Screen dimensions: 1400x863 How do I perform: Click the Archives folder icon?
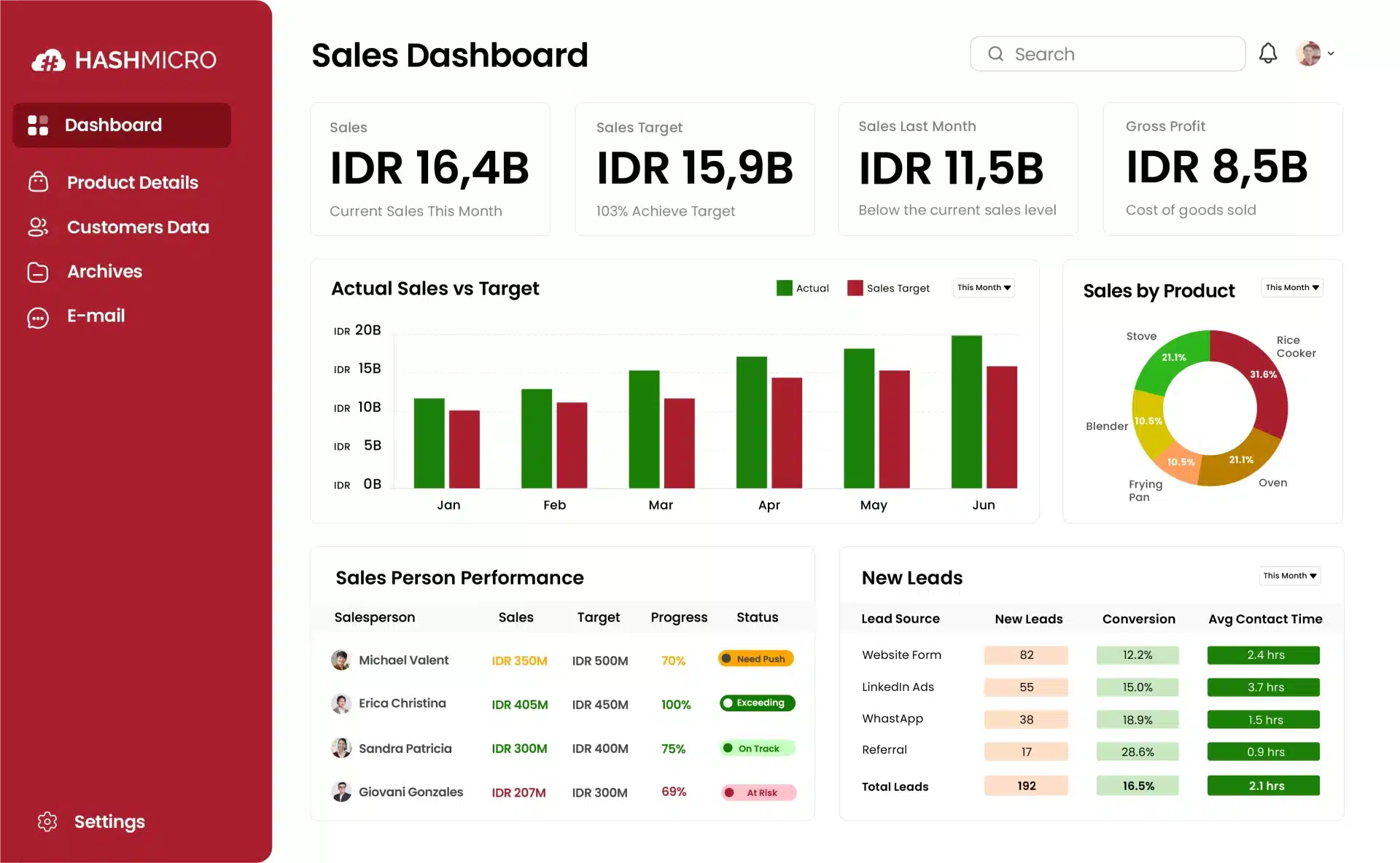pos(37,271)
